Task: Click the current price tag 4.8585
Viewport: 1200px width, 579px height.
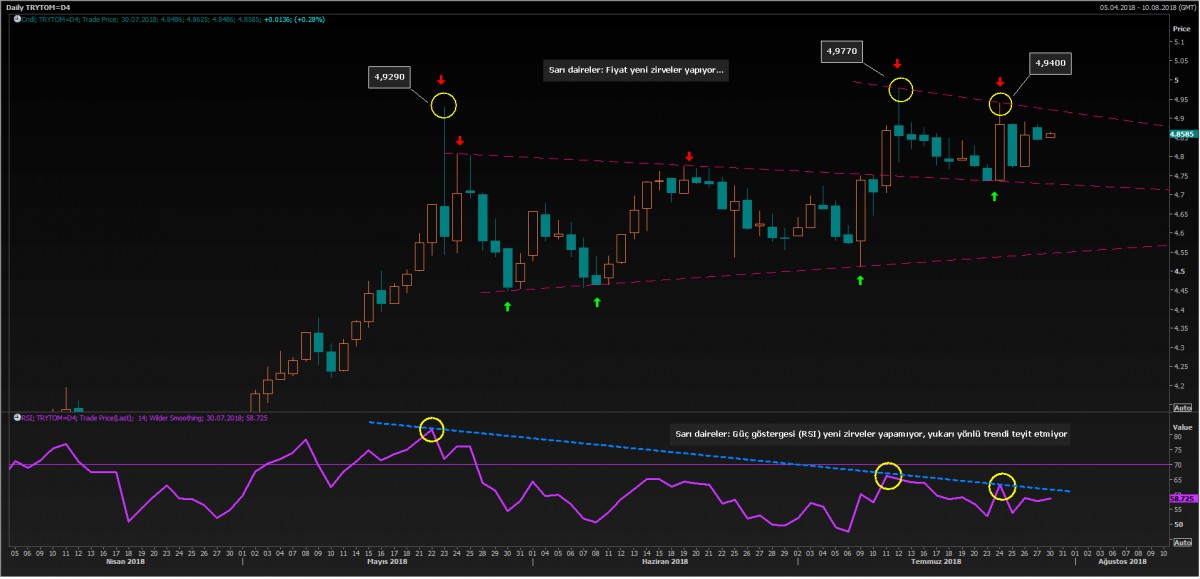Action: pyautogui.click(x=1183, y=133)
